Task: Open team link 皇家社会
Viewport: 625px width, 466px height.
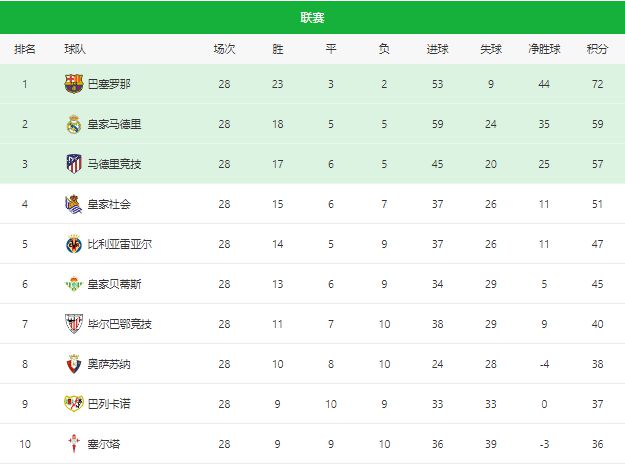Action: pyautogui.click(x=109, y=204)
